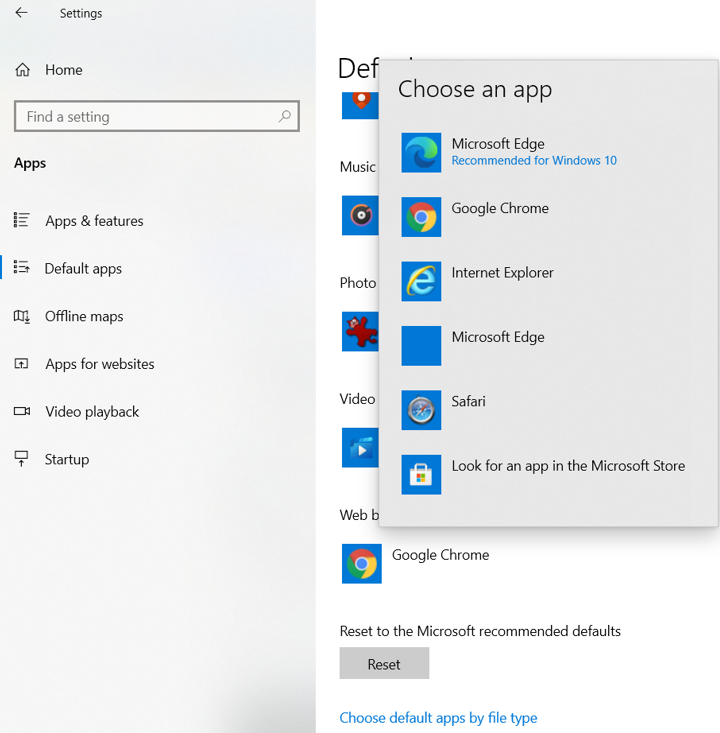Image resolution: width=720 pixels, height=733 pixels.
Task: Click Reset to the Microsoft recommended defaults text
Action: click(x=480, y=631)
